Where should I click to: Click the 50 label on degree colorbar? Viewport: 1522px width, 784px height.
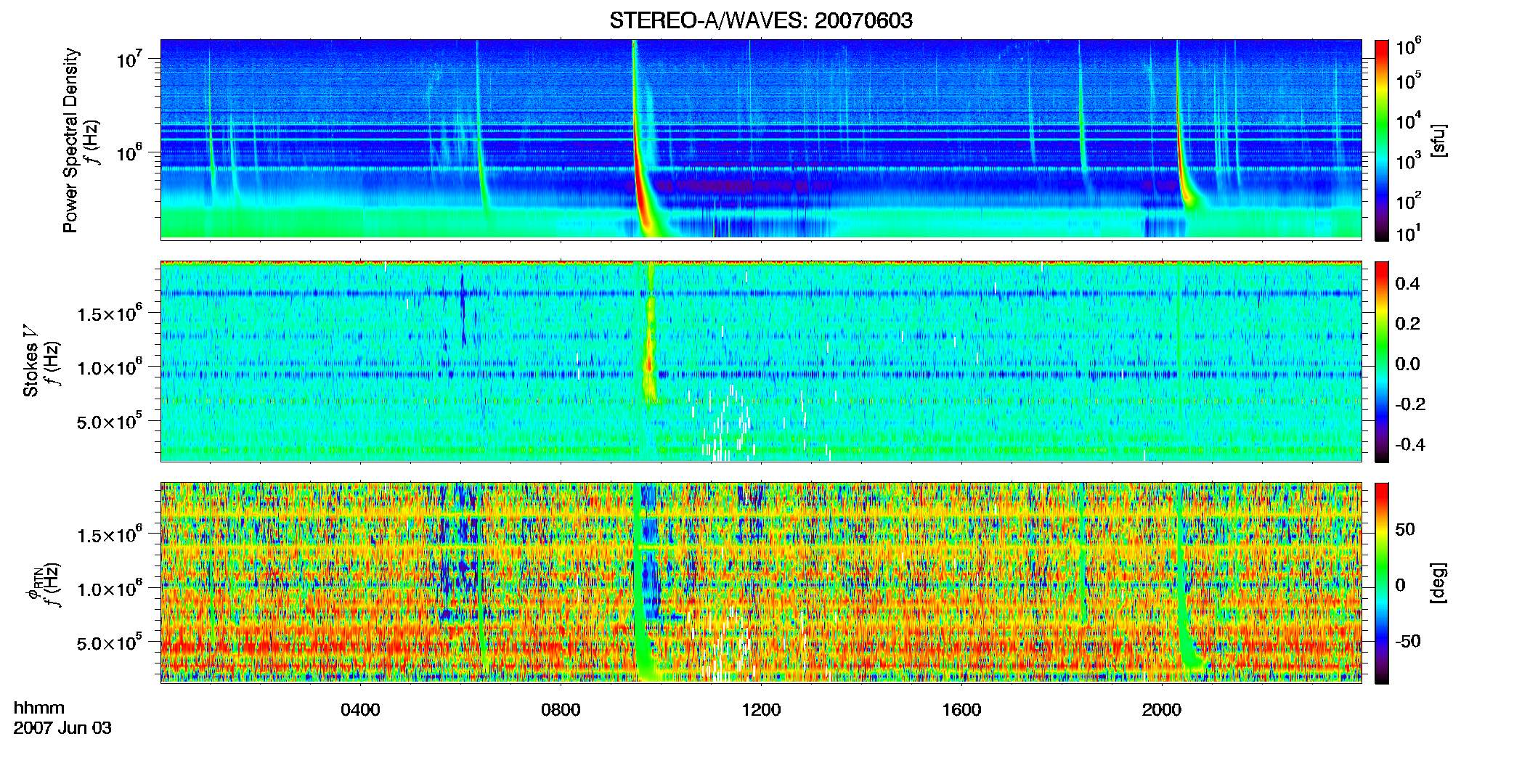[1405, 529]
